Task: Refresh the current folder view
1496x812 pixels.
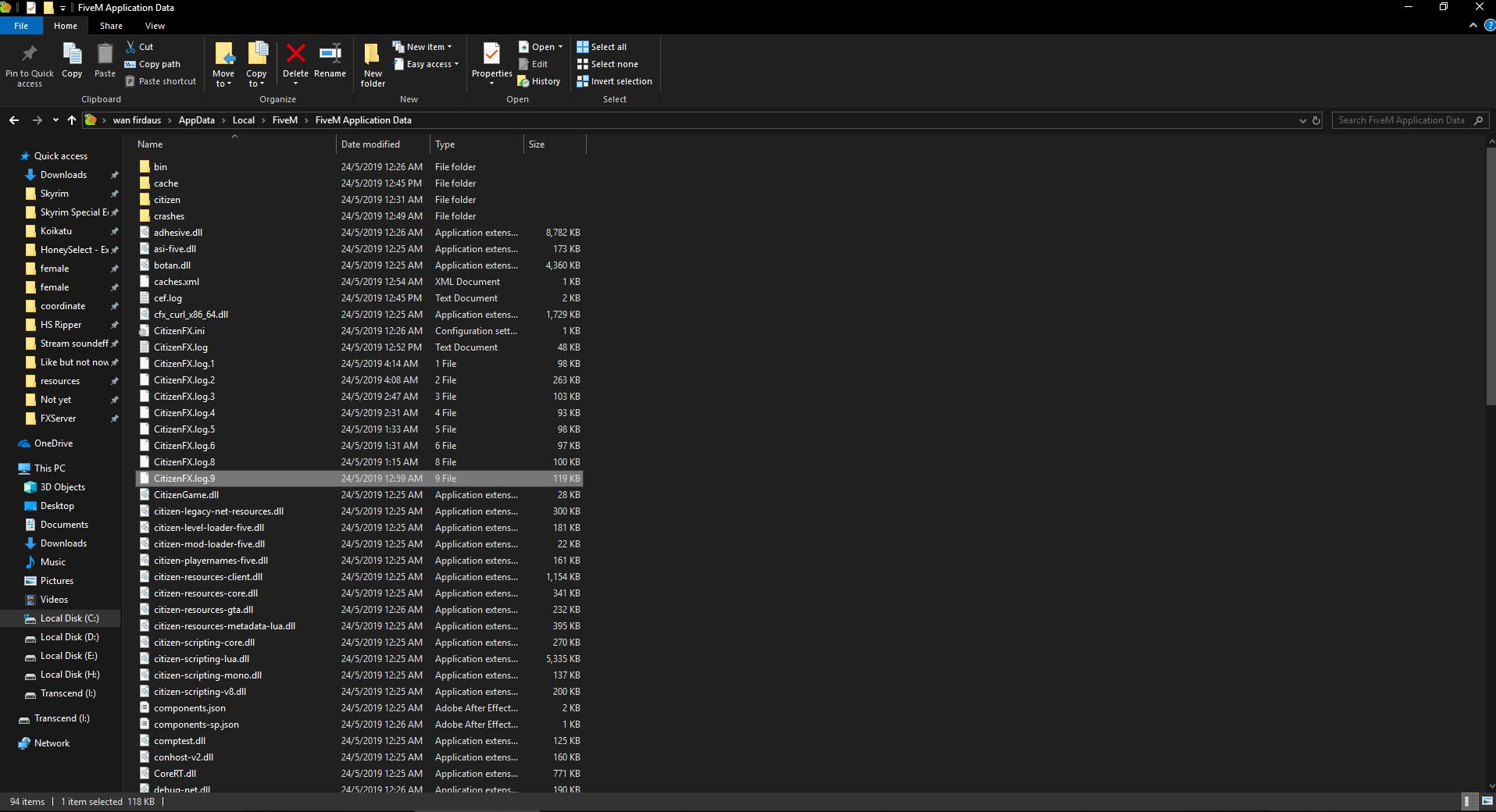Action: pos(1316,120)
